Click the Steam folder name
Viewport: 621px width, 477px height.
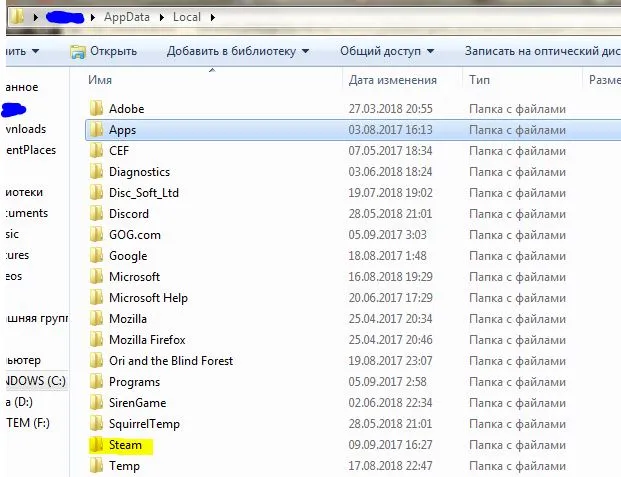tap(125, 445)
